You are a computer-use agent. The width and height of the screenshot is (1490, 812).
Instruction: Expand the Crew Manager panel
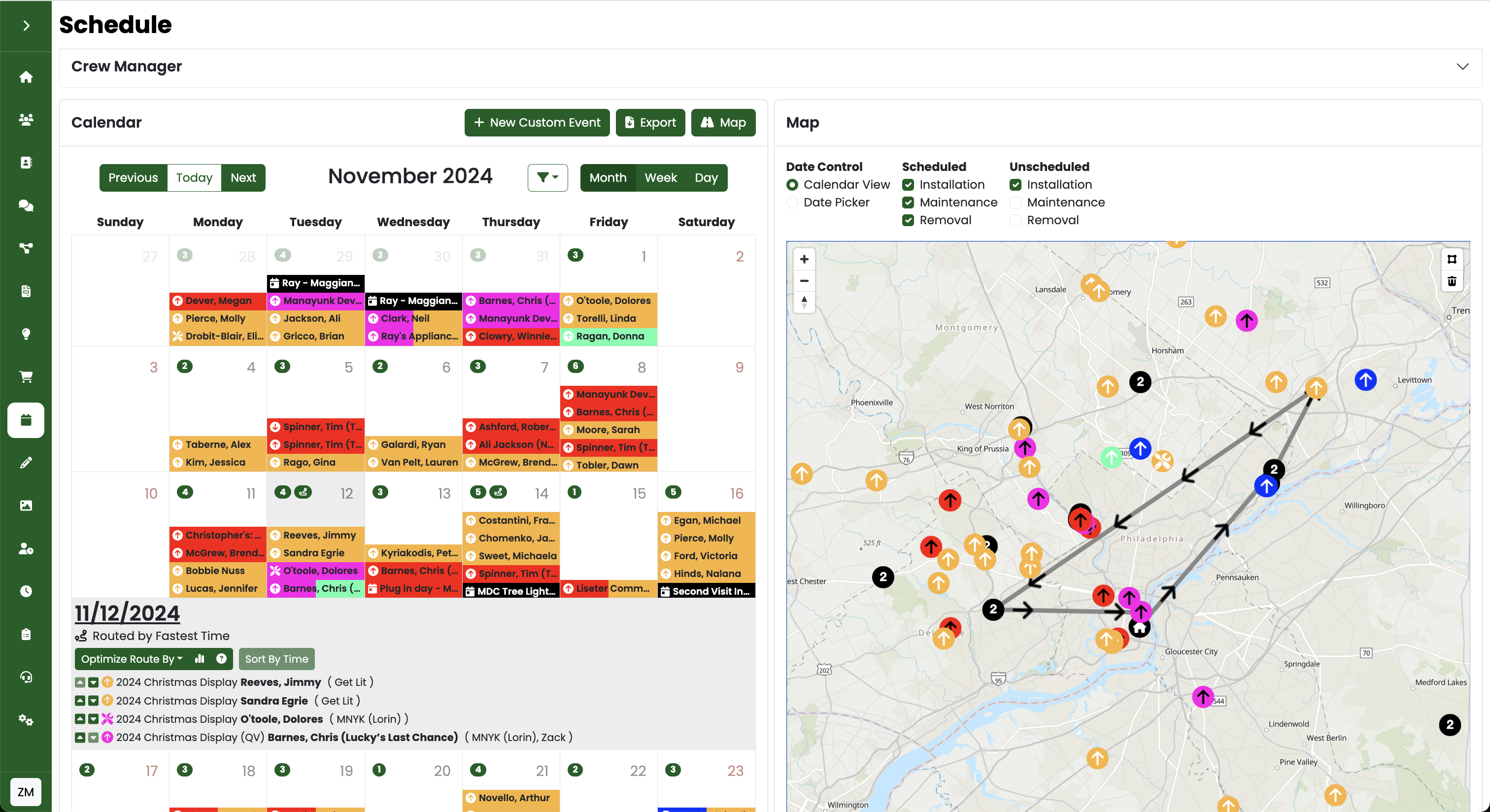(1462, 67)
